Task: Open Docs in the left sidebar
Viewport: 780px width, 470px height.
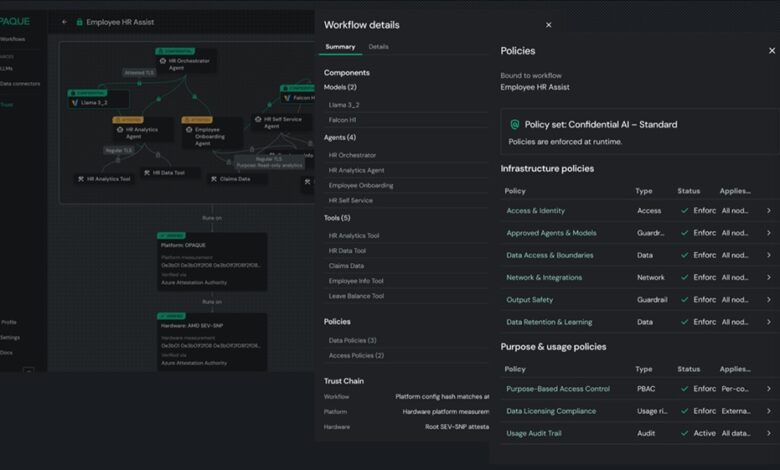Action: click(6, 353)
